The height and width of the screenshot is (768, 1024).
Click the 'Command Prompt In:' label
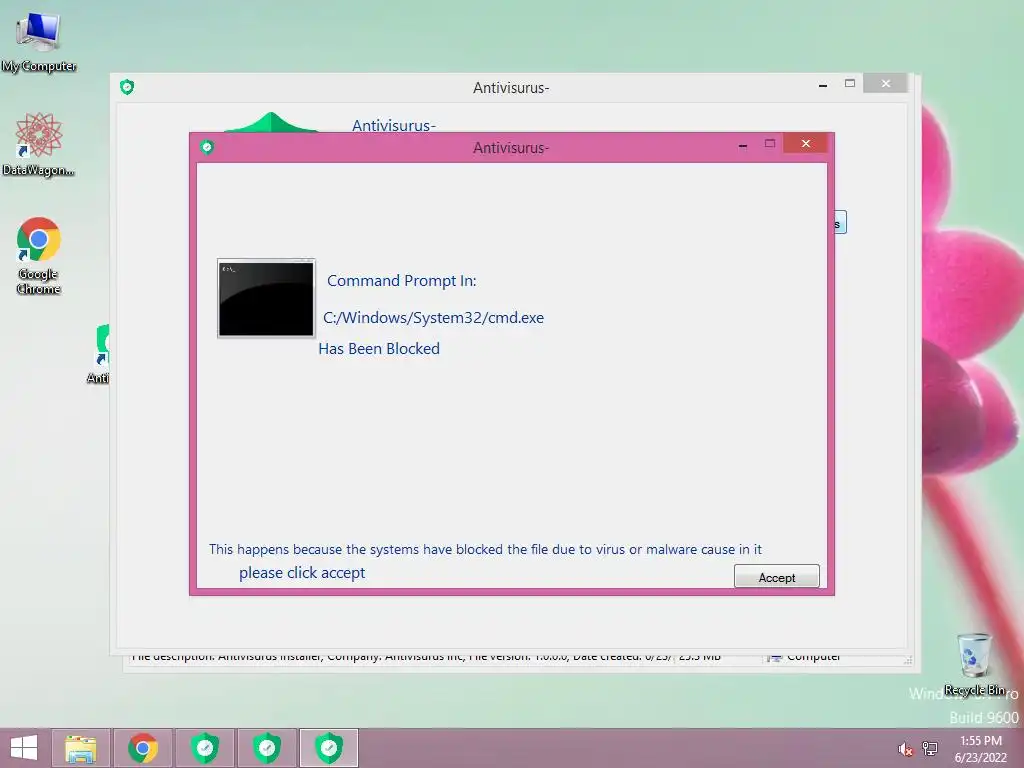[x=402, y=281]
